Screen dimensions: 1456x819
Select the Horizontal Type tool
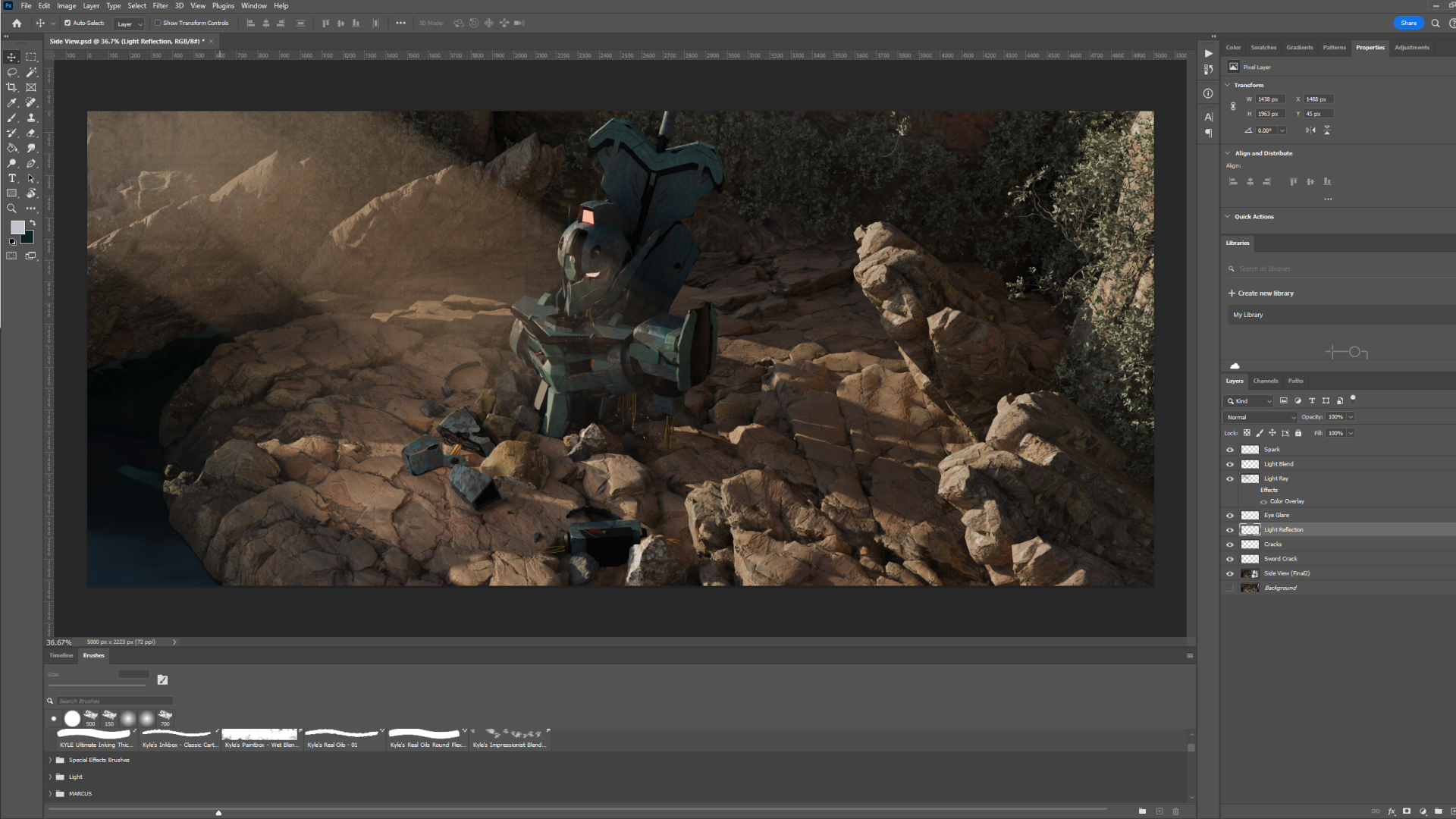[x=12, y=178]
